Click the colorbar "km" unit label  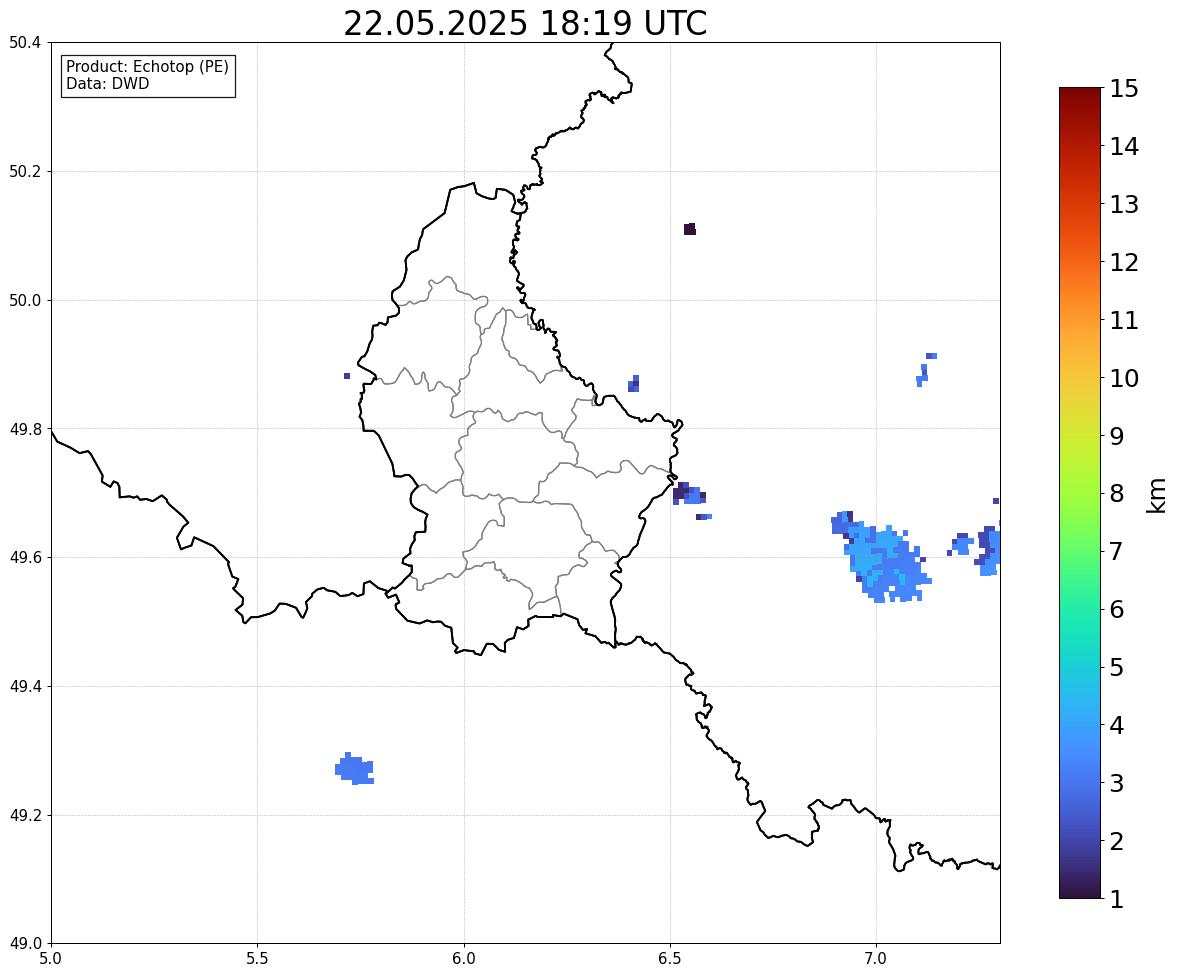pyautogui.click(x=1156, y=495)
